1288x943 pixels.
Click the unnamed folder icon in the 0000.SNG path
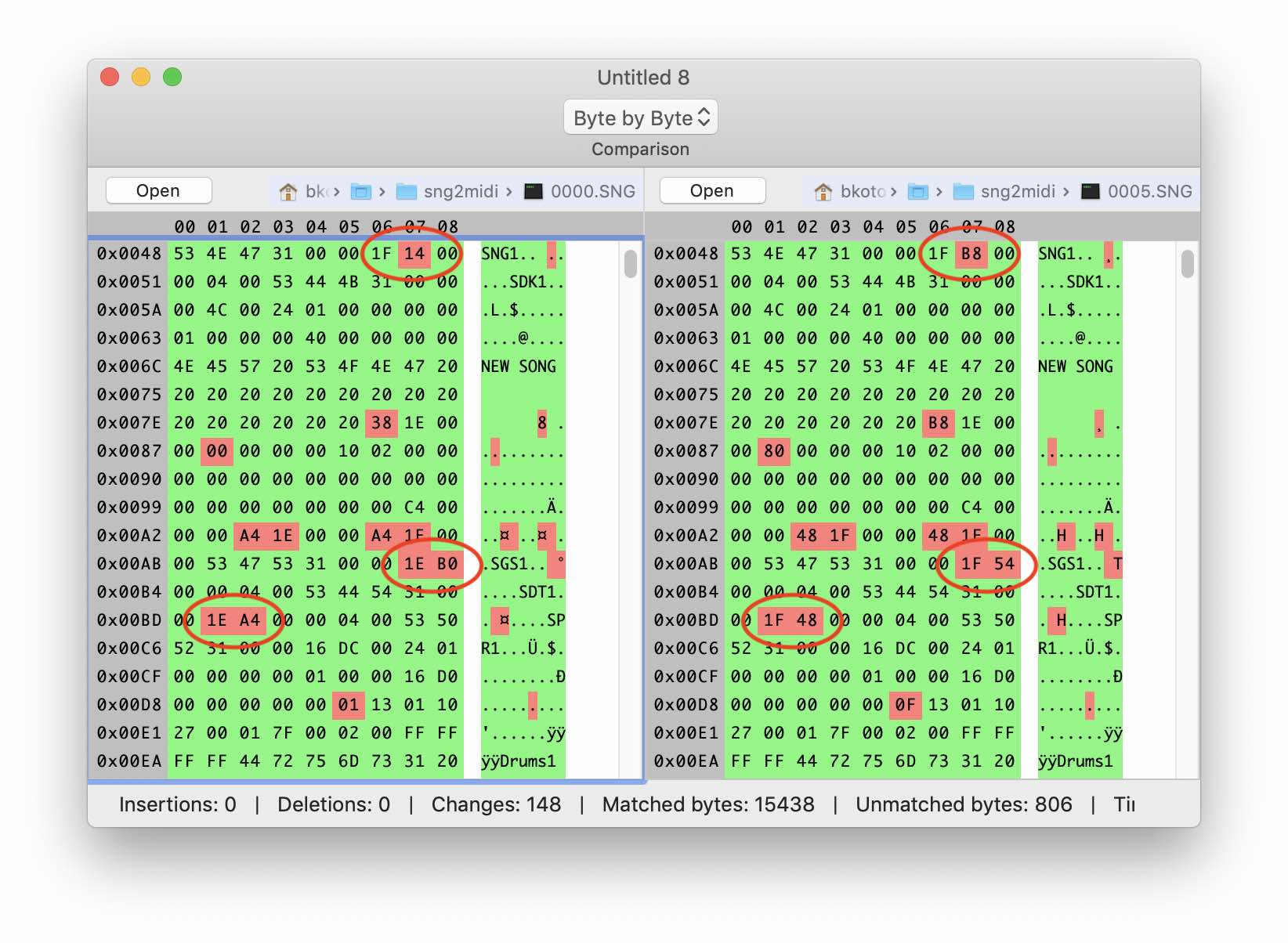point(360,191)
